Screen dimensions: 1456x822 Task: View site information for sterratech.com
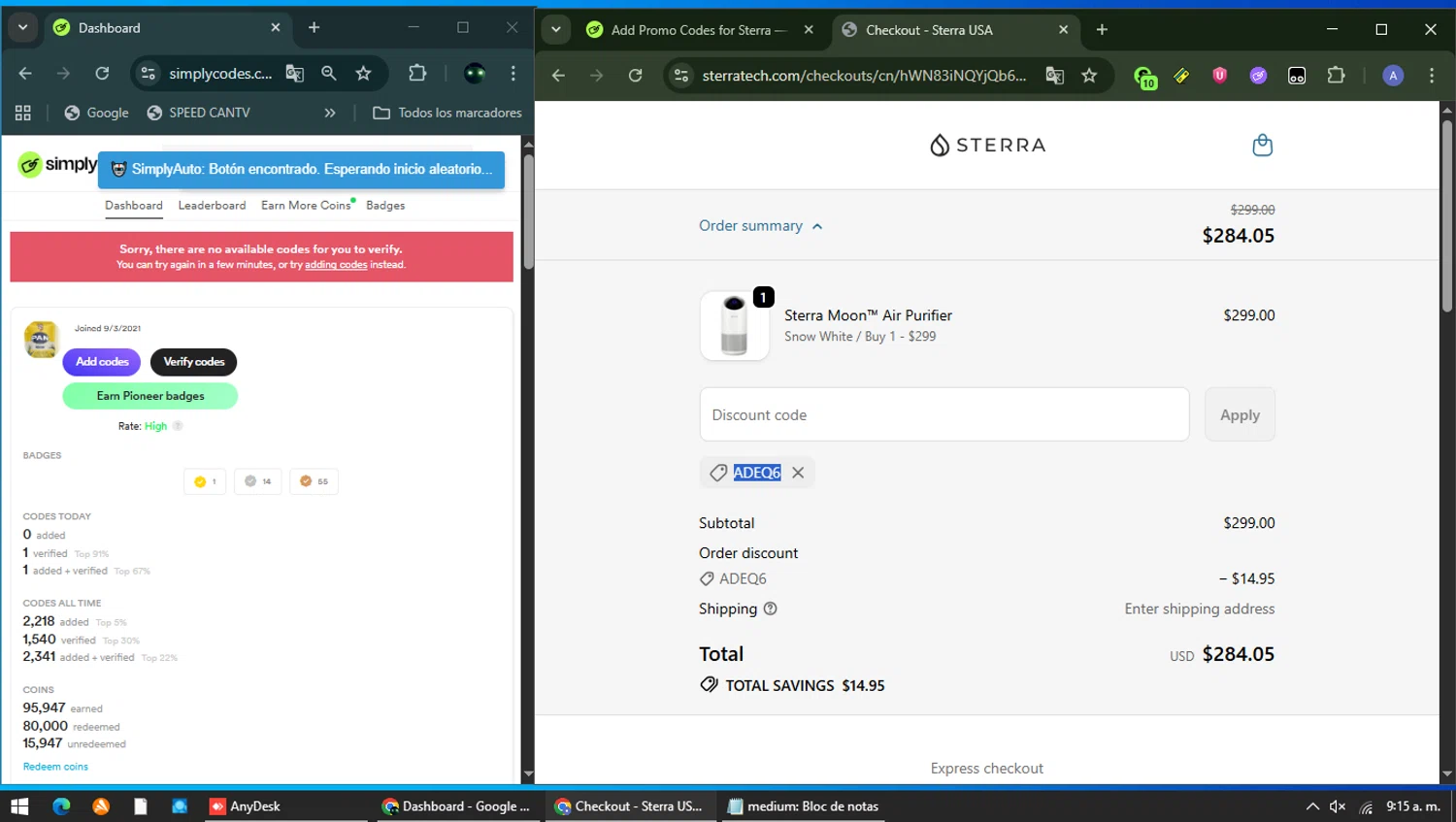(681, 75)
